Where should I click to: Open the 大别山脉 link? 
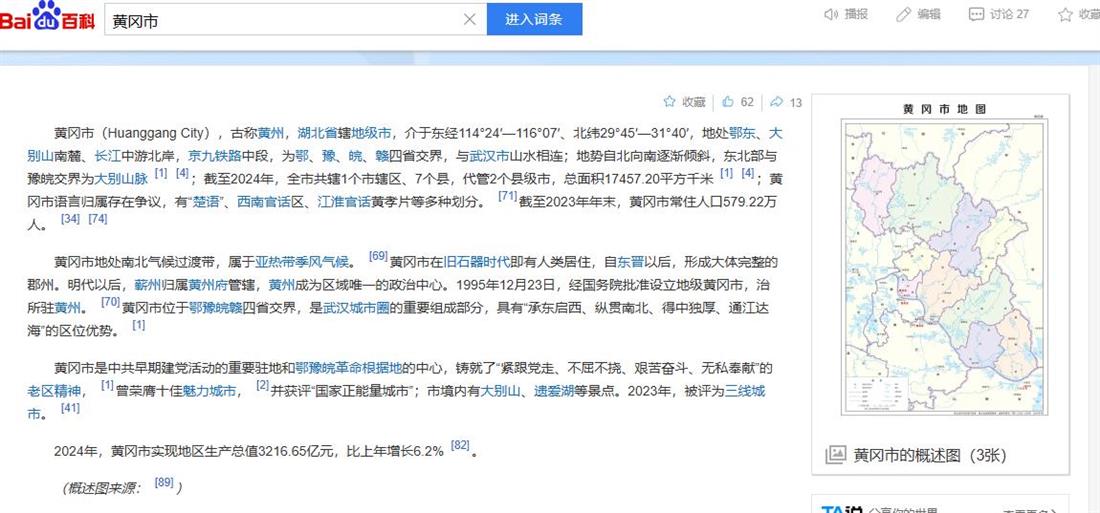click(x=121, y=179)
